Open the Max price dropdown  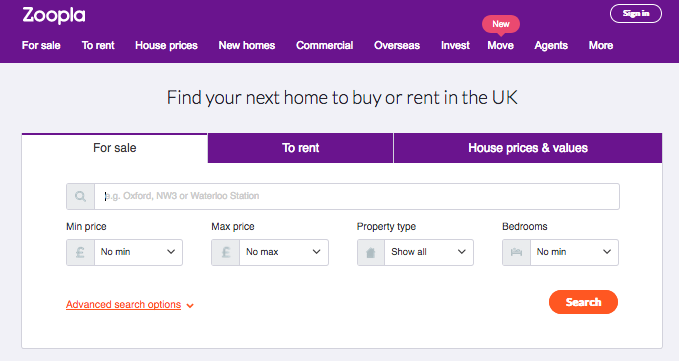pyautogui.click(x=284, y=252)
